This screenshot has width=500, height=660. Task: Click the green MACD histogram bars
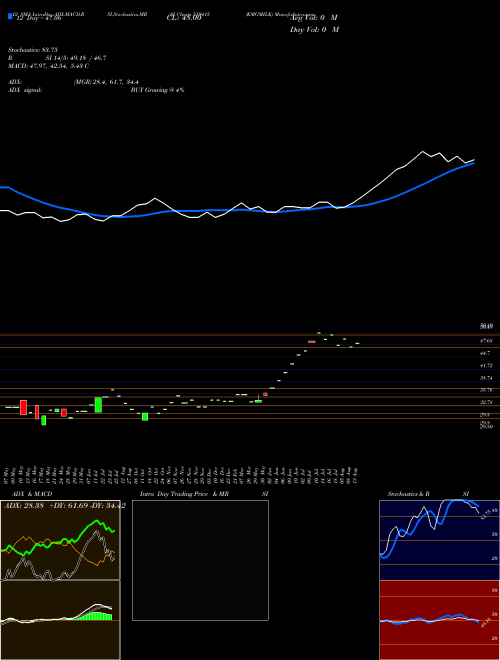pyautogui.click(x=93, y=616)
